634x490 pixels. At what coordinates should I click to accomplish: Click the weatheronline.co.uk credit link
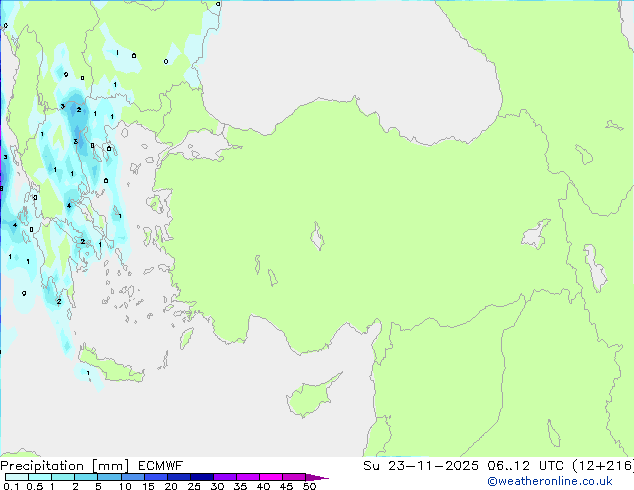pyautogui.click(x=550, y=481)
